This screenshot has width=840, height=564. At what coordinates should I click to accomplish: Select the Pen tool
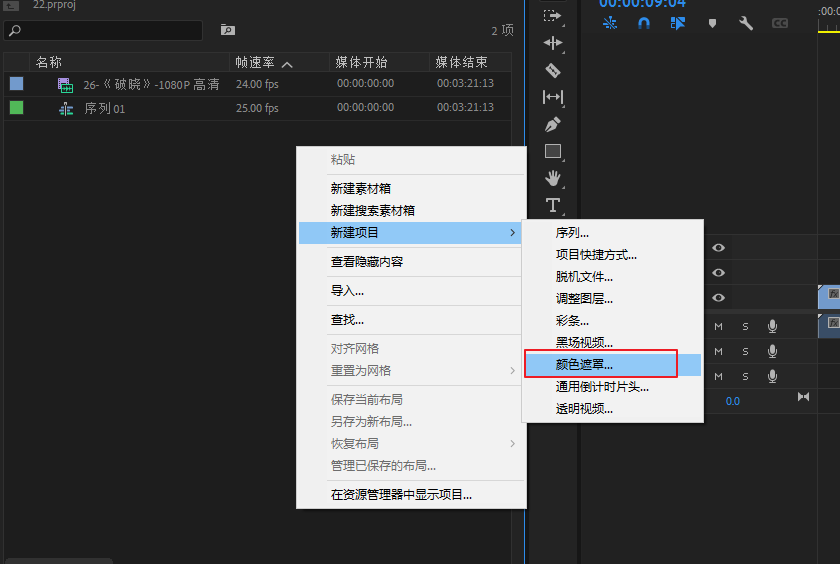pyautogui.click(x=553, y=125)
